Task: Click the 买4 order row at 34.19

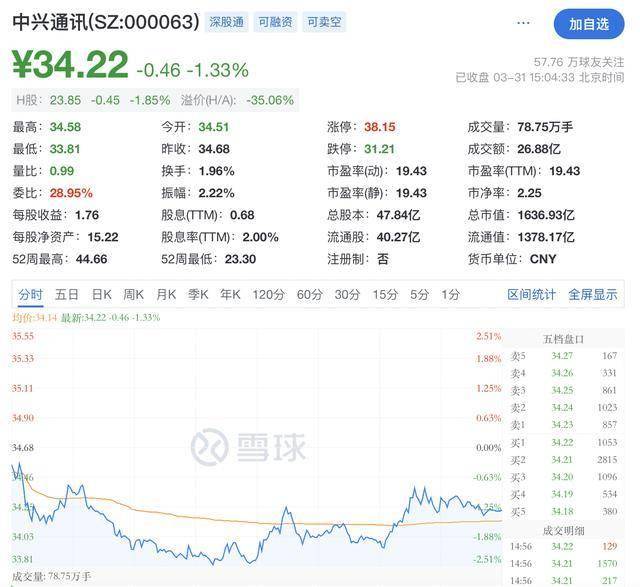Action: 563,494
